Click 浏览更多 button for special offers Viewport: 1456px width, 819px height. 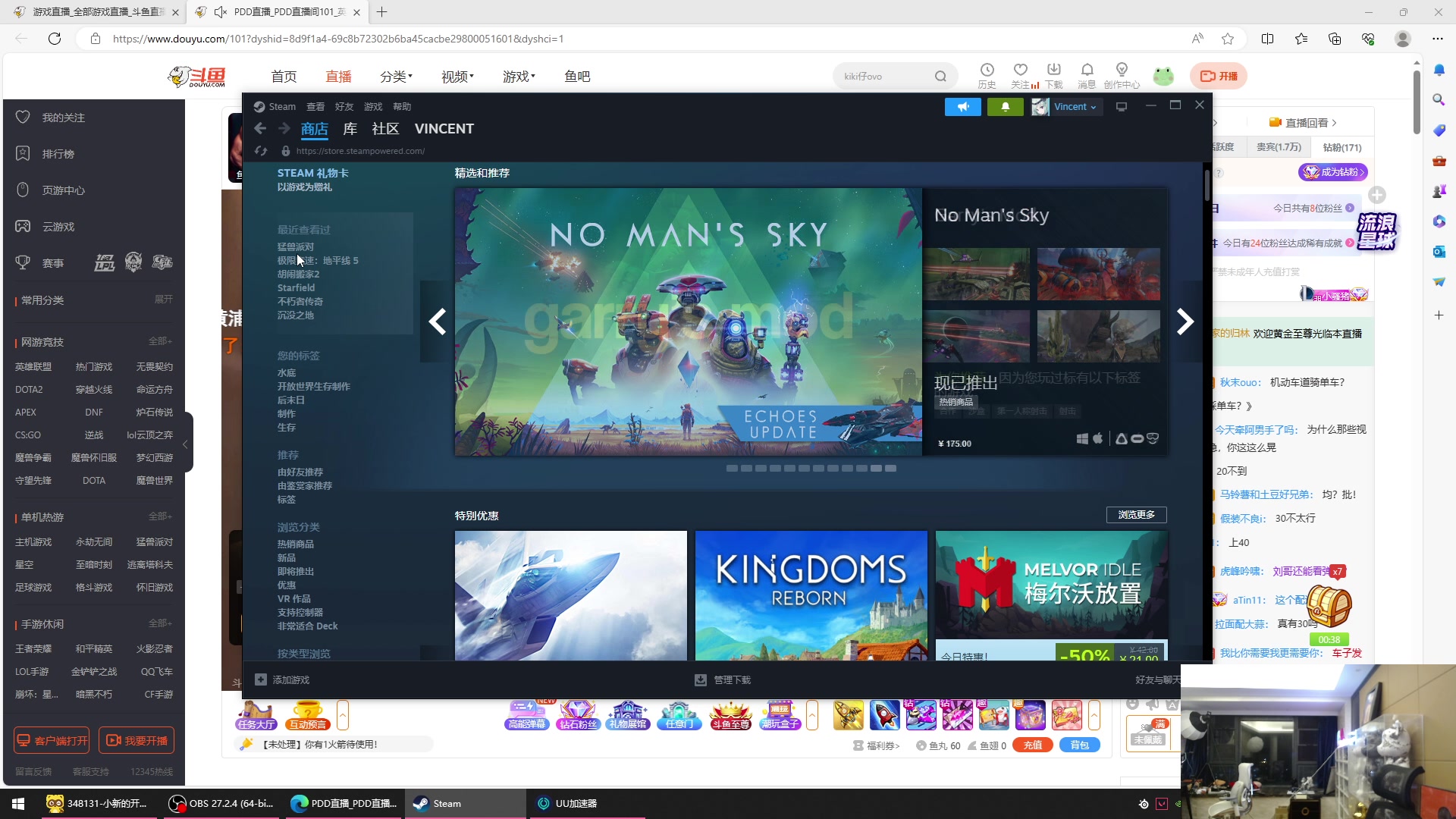[x=1136, y=515]
